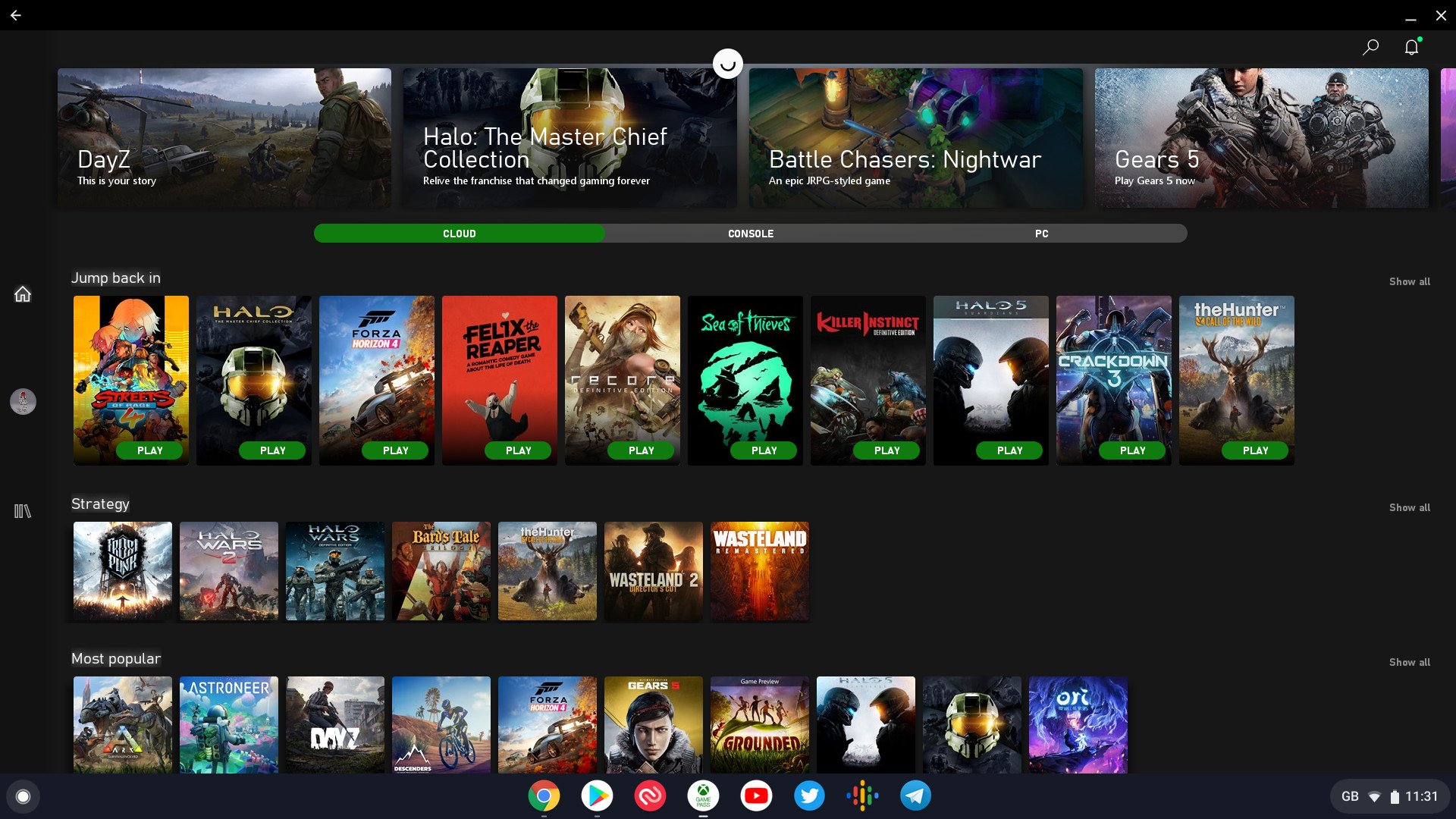Image resolution: width=1456 pixels, height=819 pixels.
Task: Open Twitter from taskbar
Action: click(810, 795)
